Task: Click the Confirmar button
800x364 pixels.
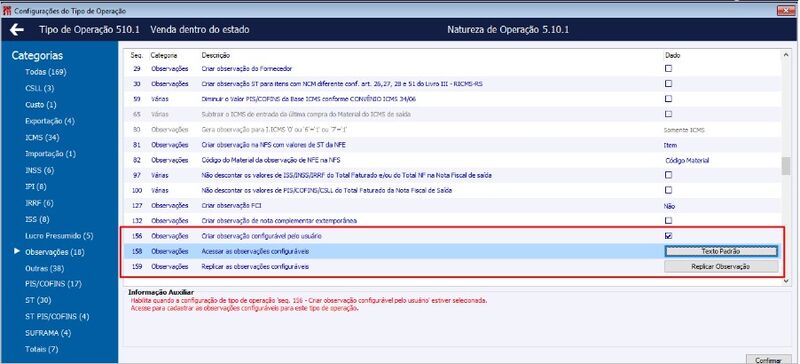Action: coord(767,359)
